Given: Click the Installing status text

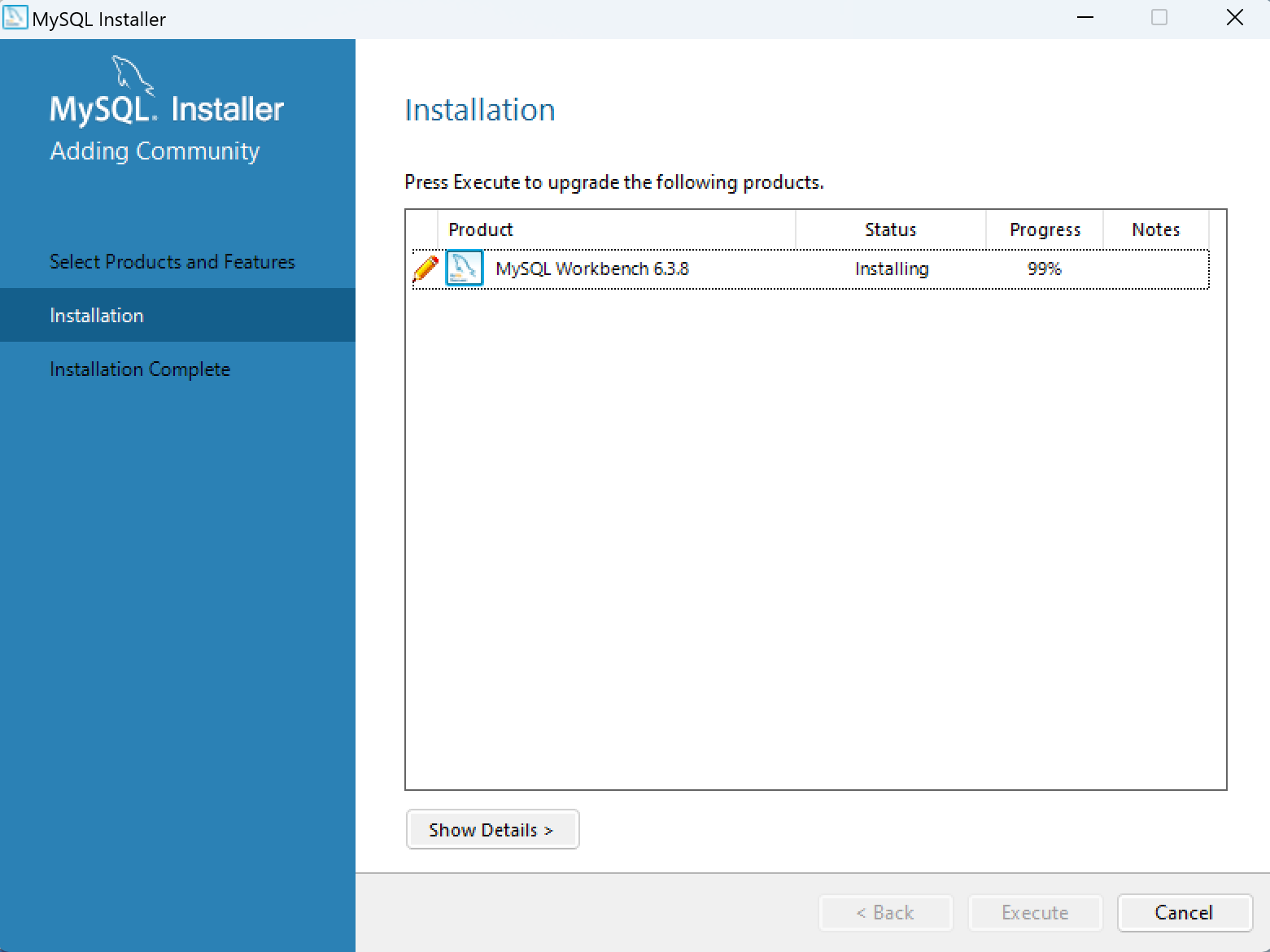Looking at the screenshot, I should click(x=891, y=269).
